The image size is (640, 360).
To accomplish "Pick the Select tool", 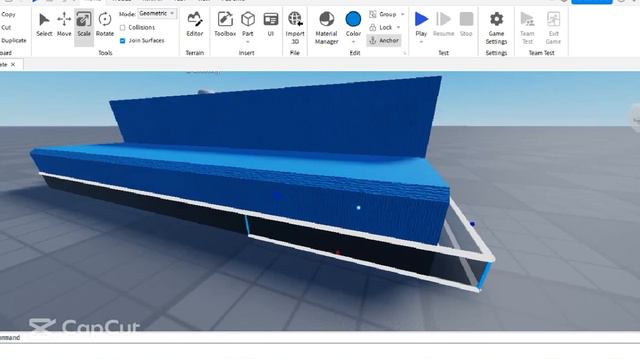I will [x=44, y=25].
